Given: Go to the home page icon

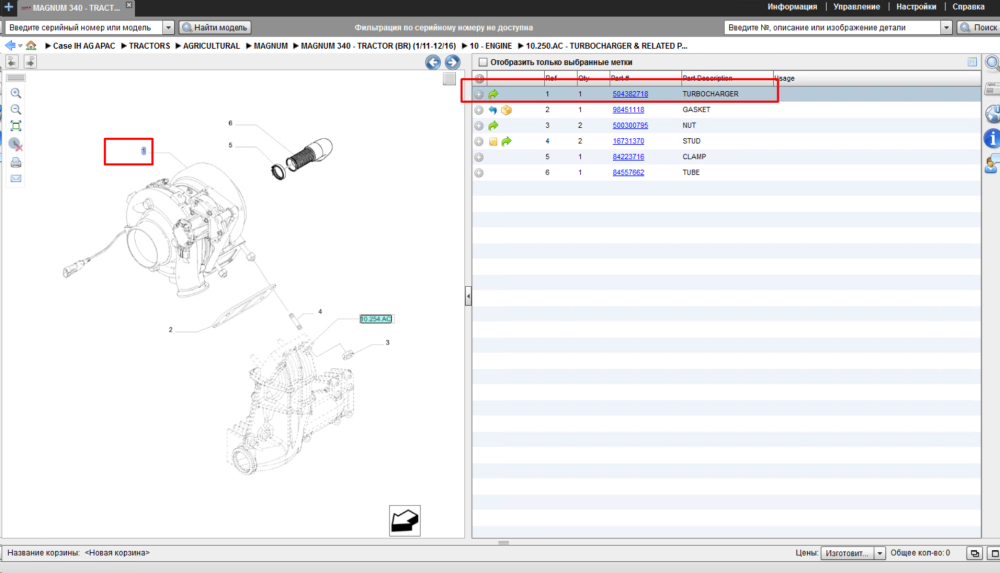Looking at the screenshot, I should pos(31,45).
